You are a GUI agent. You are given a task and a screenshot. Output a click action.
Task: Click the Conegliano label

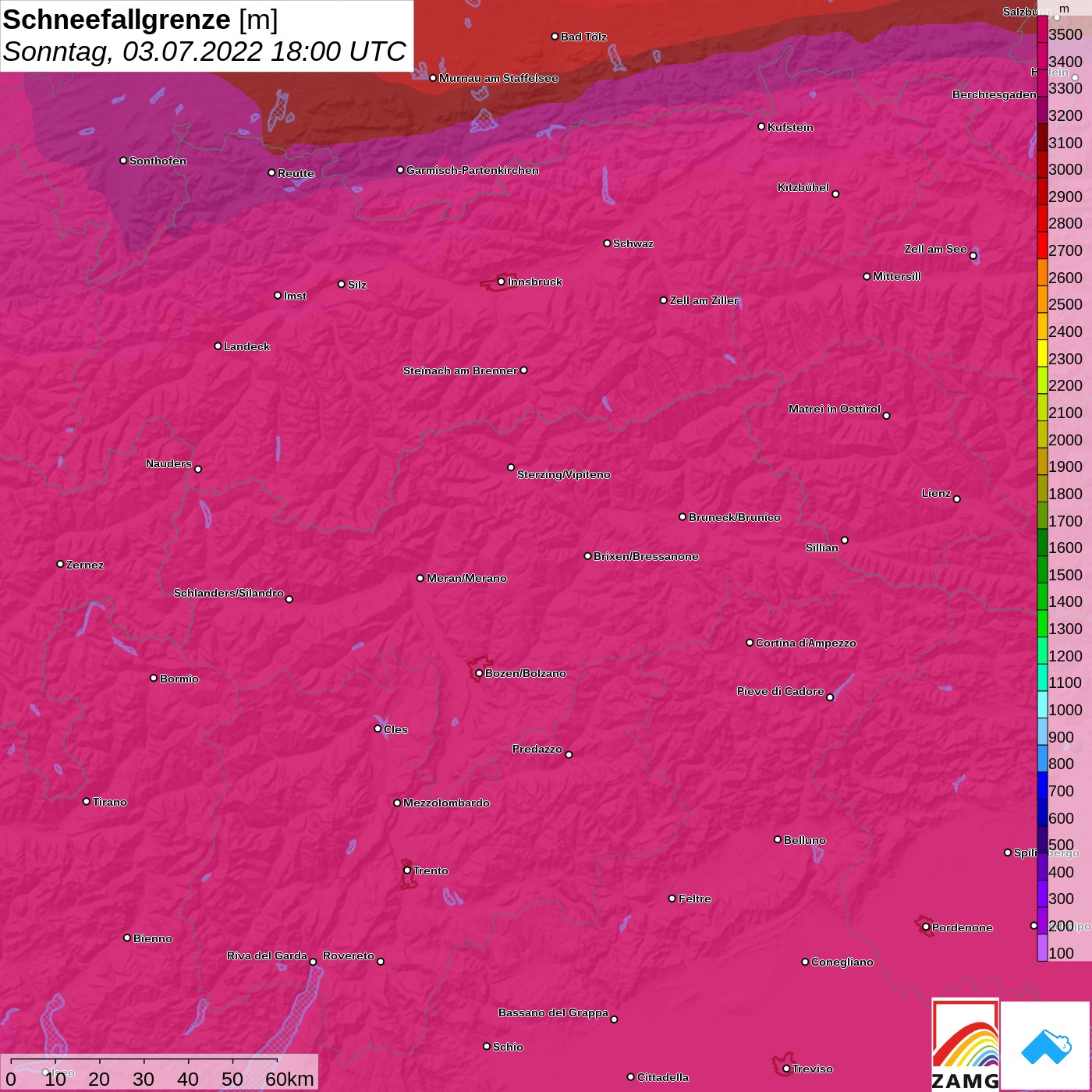coord(842,962)
